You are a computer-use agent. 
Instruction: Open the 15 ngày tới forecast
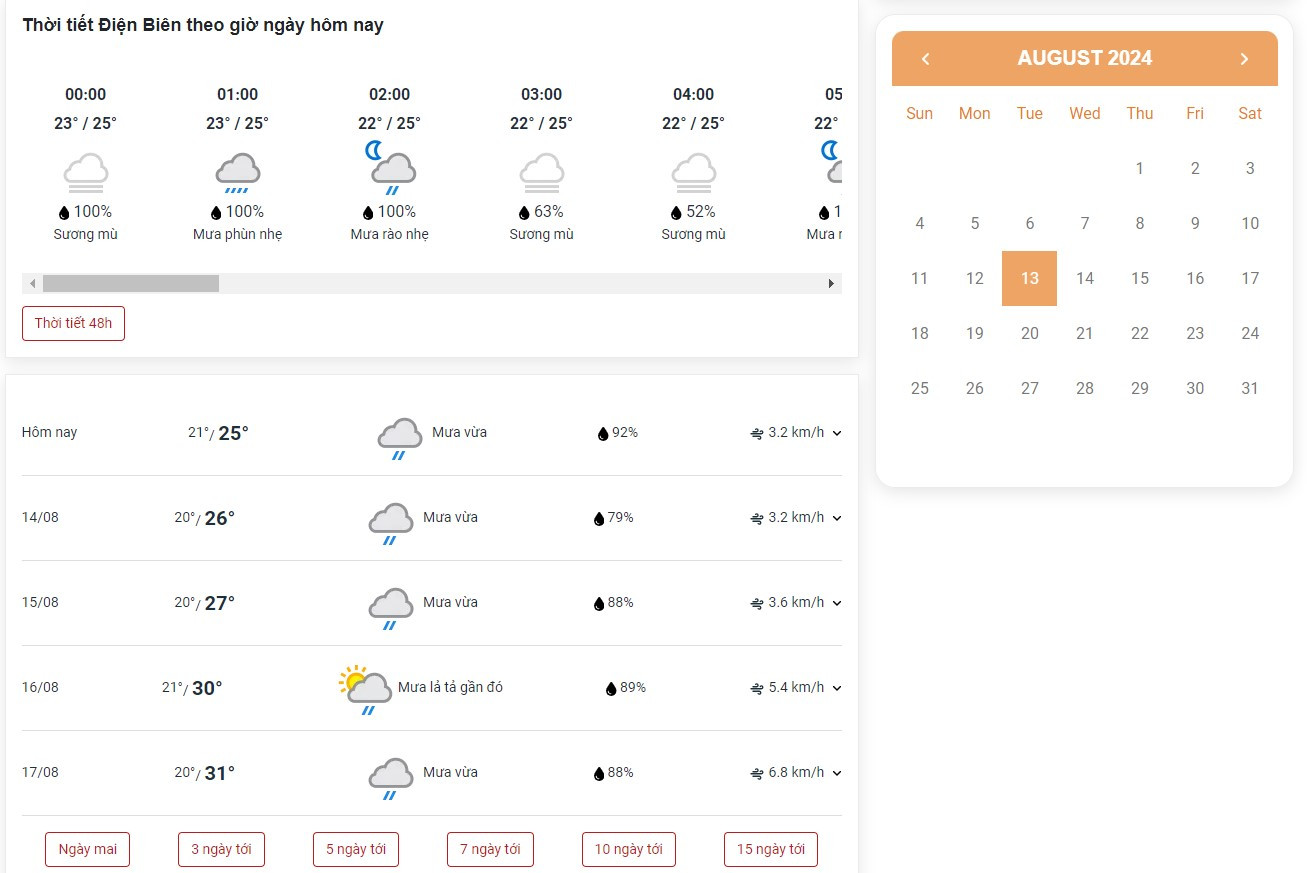(x=771, y=850)
